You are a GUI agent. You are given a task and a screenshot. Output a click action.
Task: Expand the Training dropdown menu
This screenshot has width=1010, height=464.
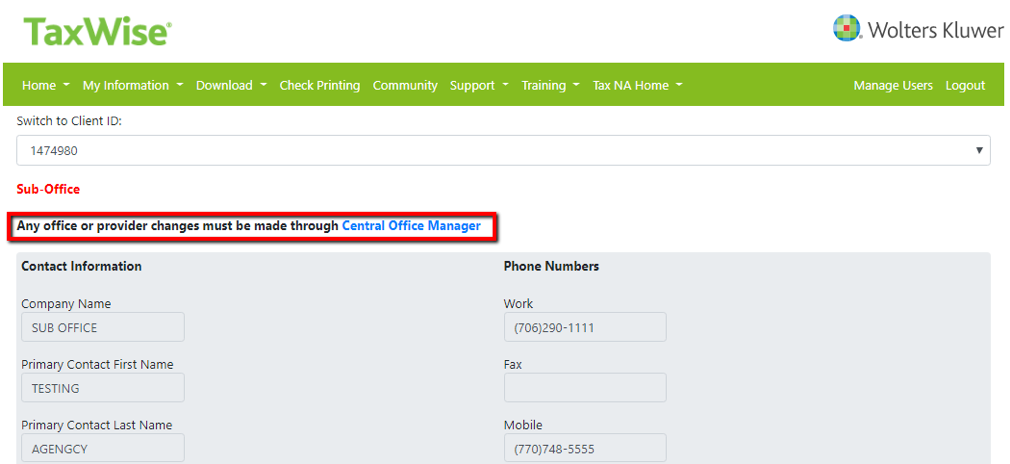(x=551, y=85)
